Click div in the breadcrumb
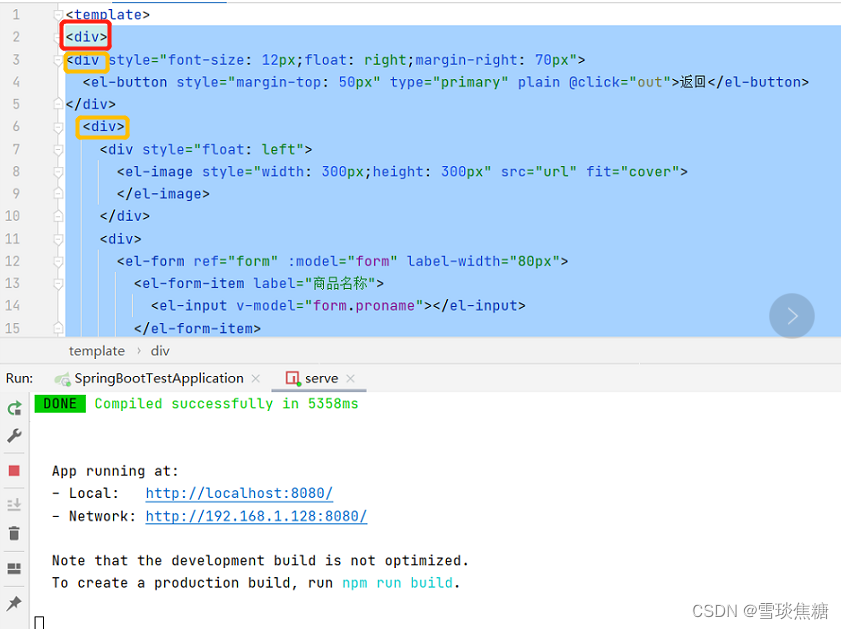The height and width of the screenshot is (629, 844). click(160, 351)
